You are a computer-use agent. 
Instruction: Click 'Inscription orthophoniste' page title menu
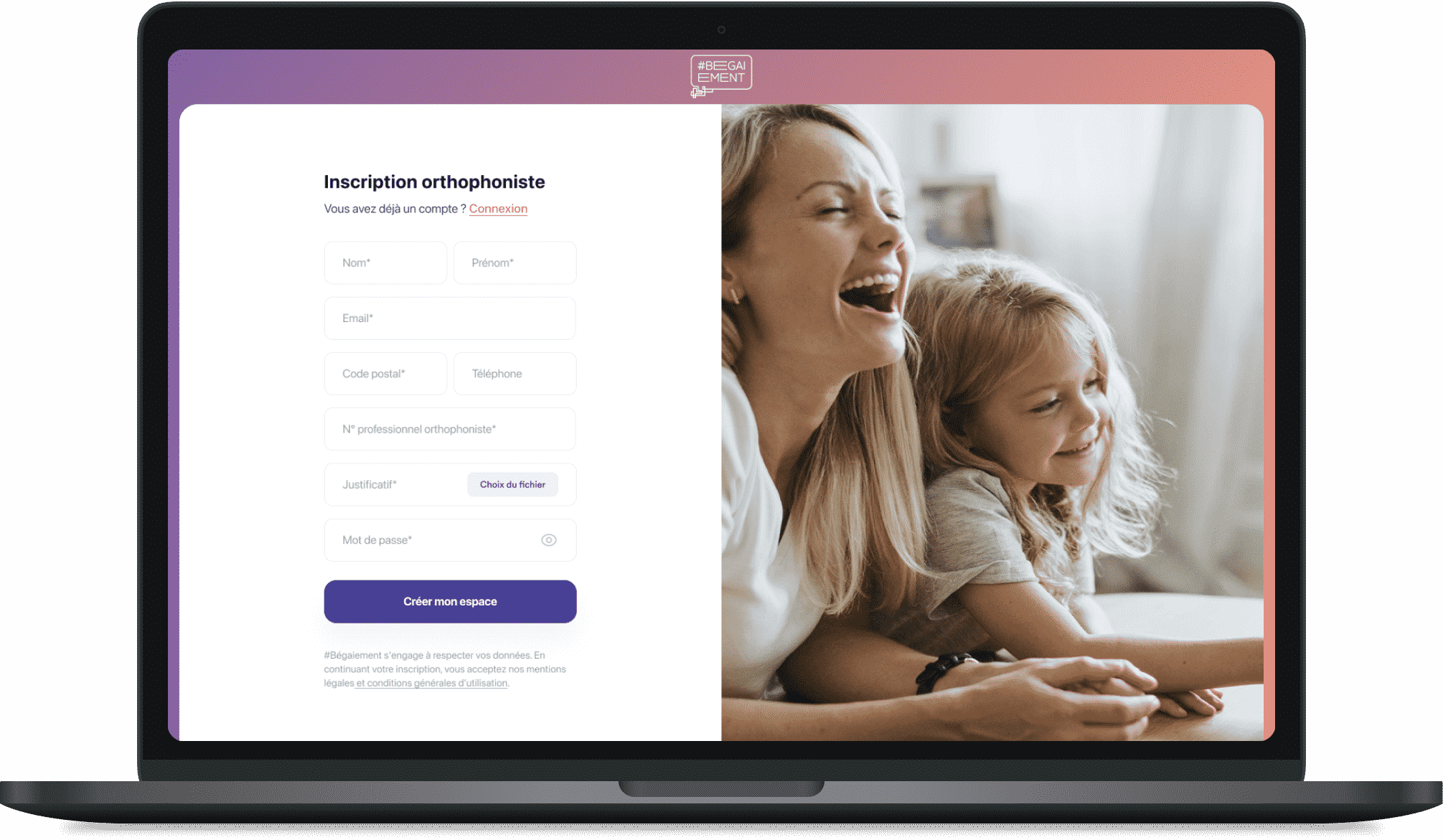pos(434,181)
